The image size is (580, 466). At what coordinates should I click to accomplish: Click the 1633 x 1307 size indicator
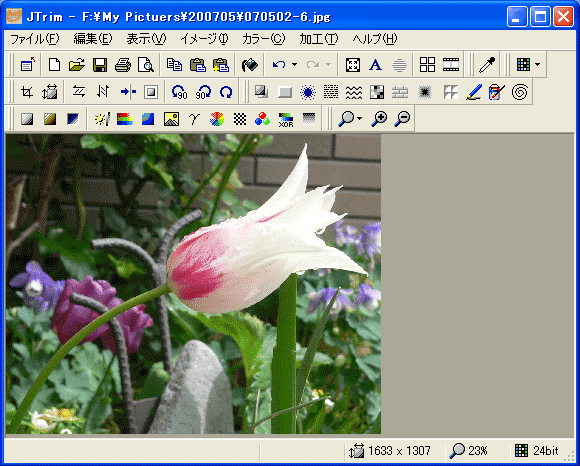click(x=390, y=451)
